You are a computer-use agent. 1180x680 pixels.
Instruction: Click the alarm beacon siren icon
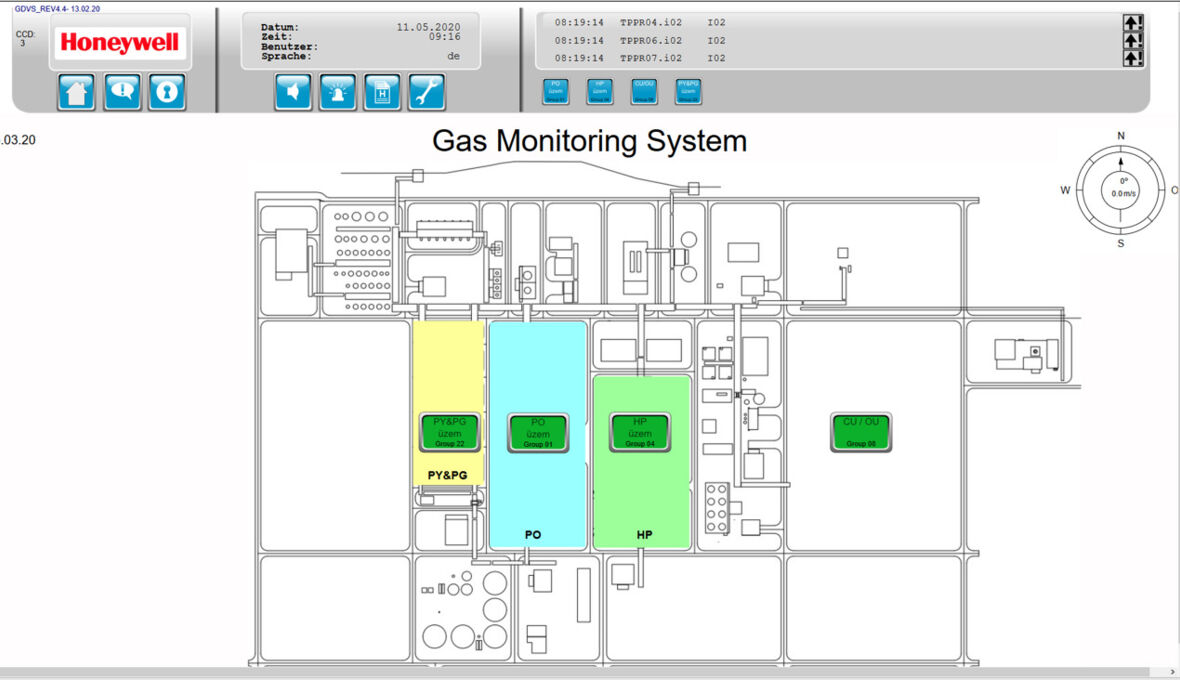(337, 92)
